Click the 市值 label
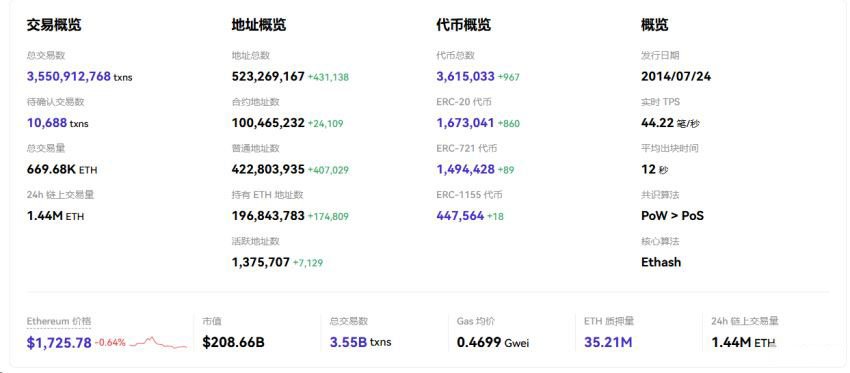Screen dimensions: 850x373 [x=212, y=321]
